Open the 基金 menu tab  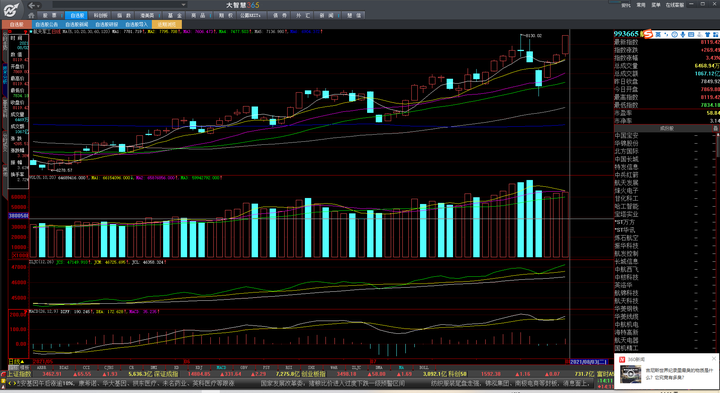[x=174, y=15]
